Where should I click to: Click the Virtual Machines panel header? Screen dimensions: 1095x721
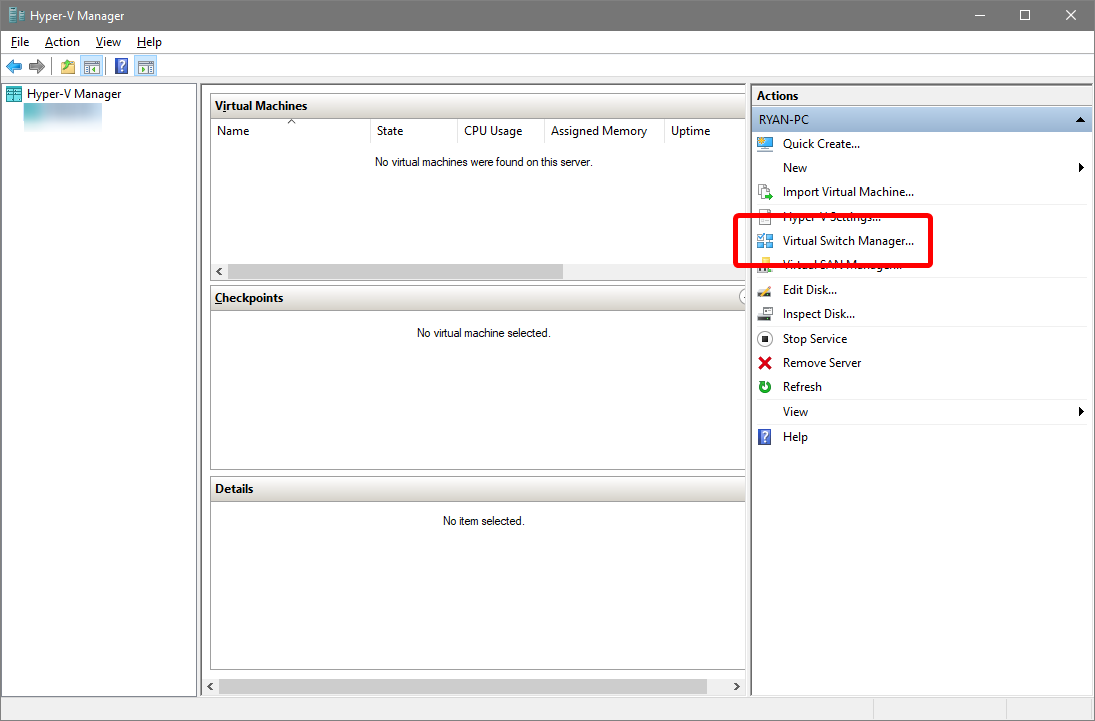click(x=478, y=106)
